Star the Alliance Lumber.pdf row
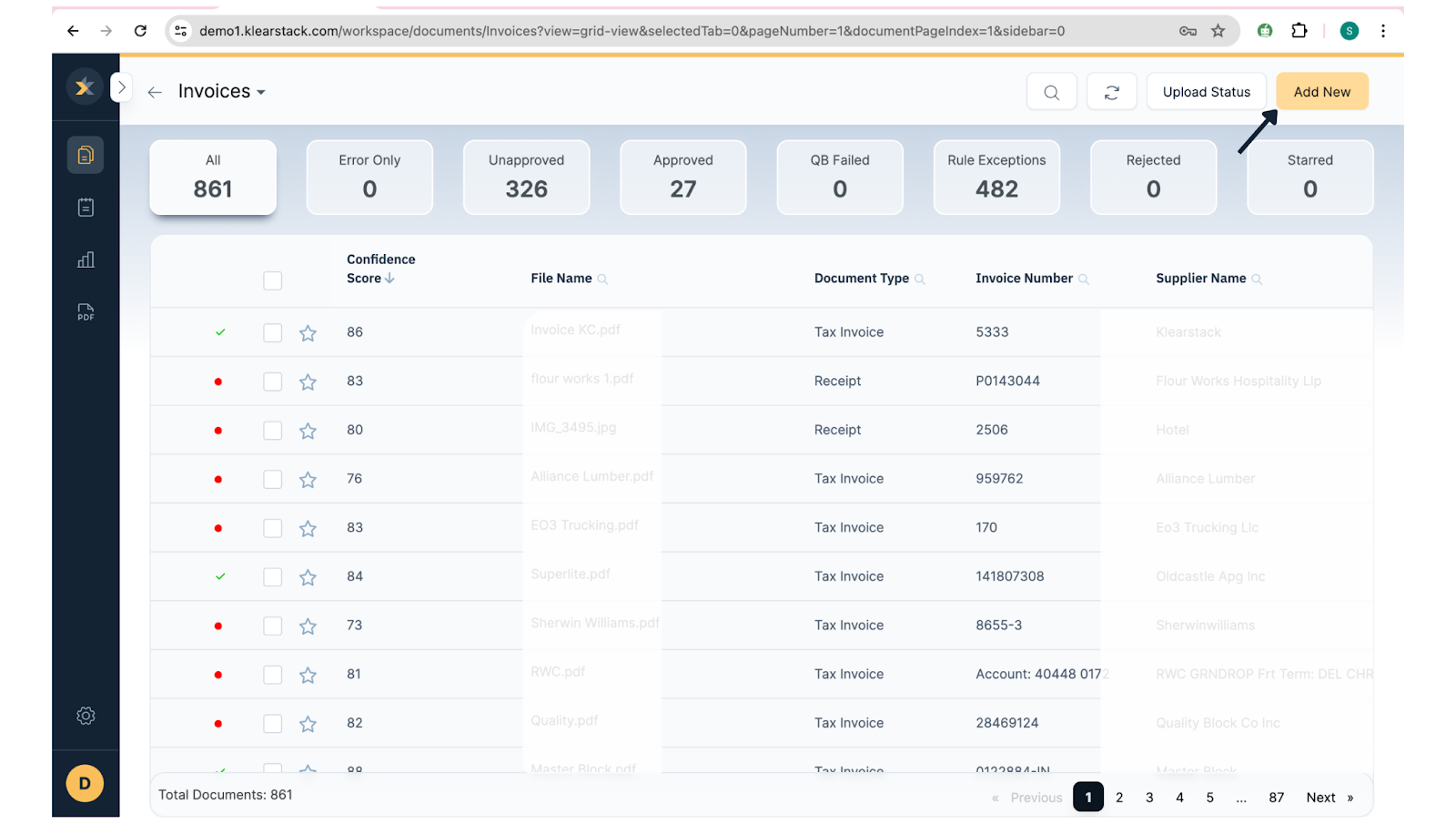Viewport: 1456px width, 824px height. pyautogui.click(x=308, y=480)
